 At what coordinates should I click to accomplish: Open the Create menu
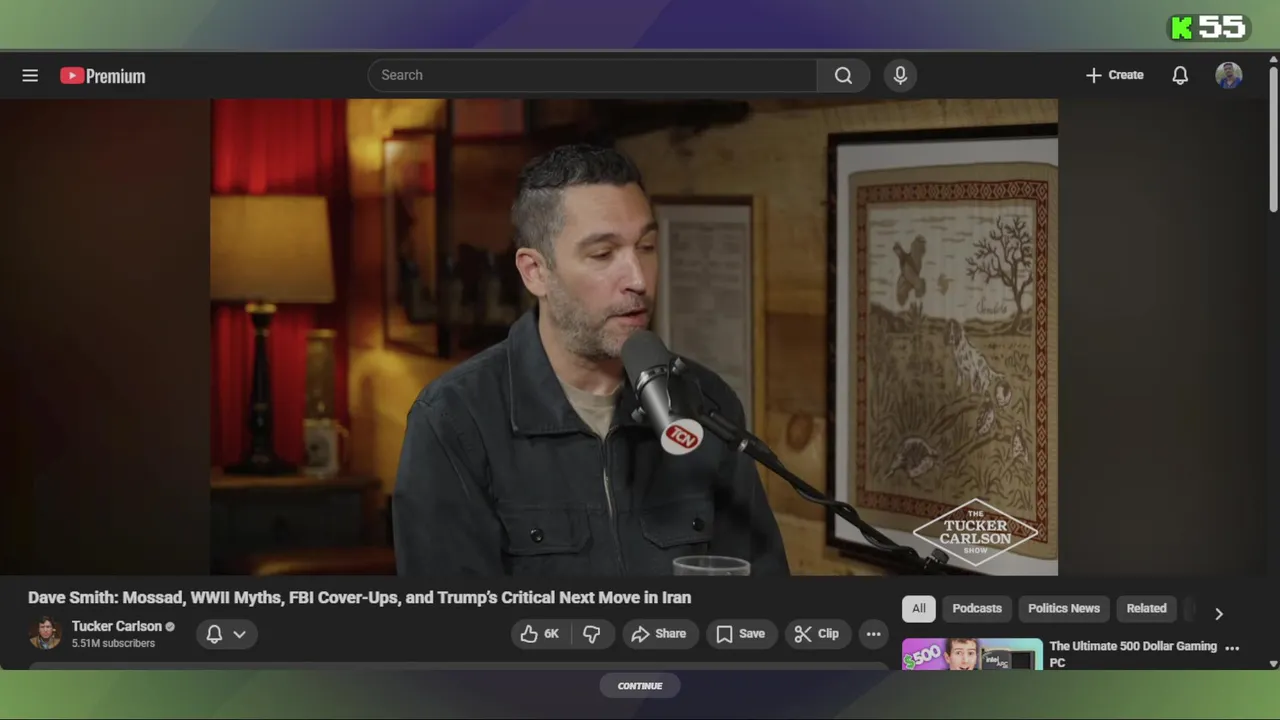coord(1114,75)
